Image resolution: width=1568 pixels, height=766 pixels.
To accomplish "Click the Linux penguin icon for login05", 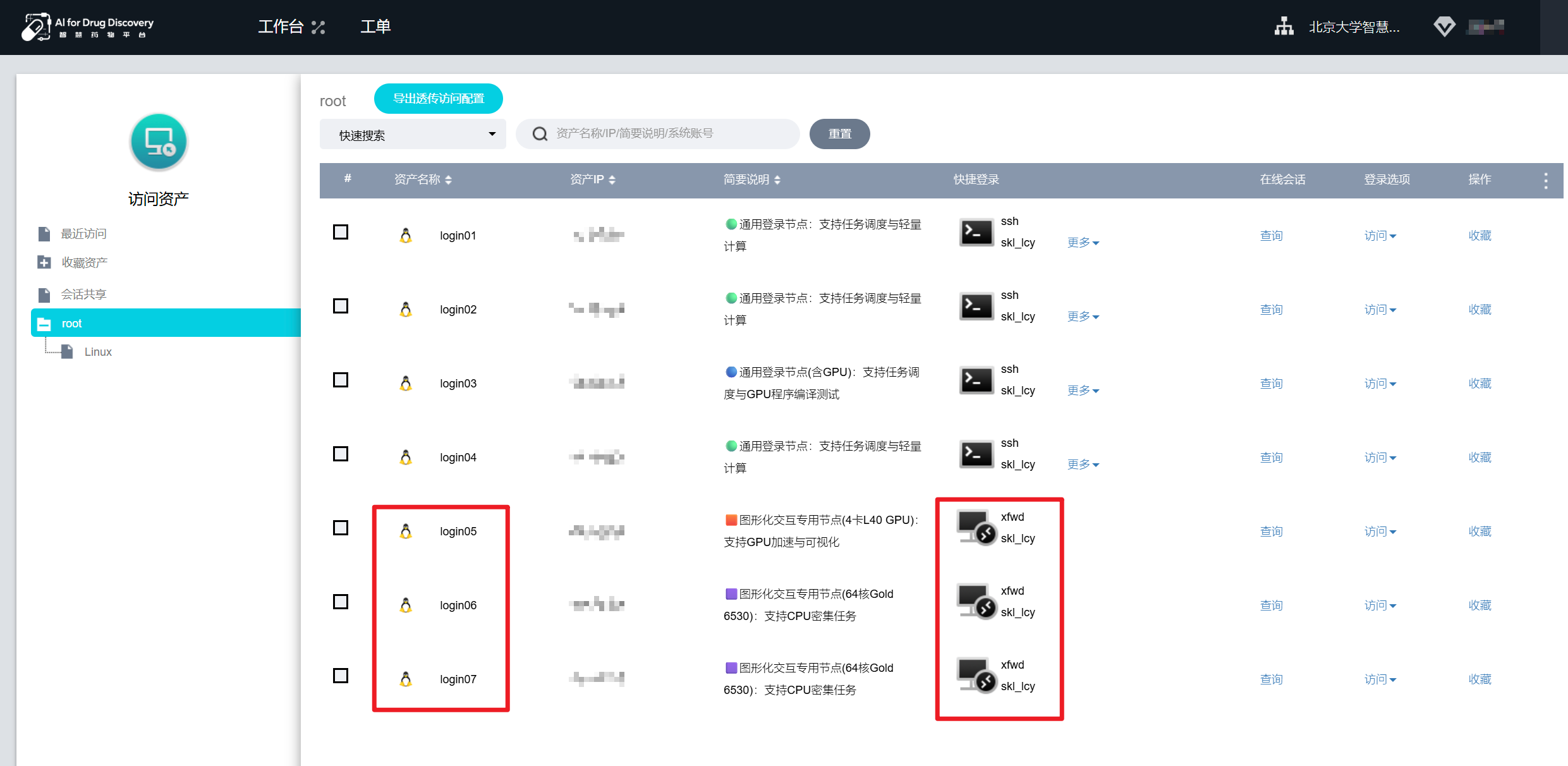I will [x=406, y=531].
